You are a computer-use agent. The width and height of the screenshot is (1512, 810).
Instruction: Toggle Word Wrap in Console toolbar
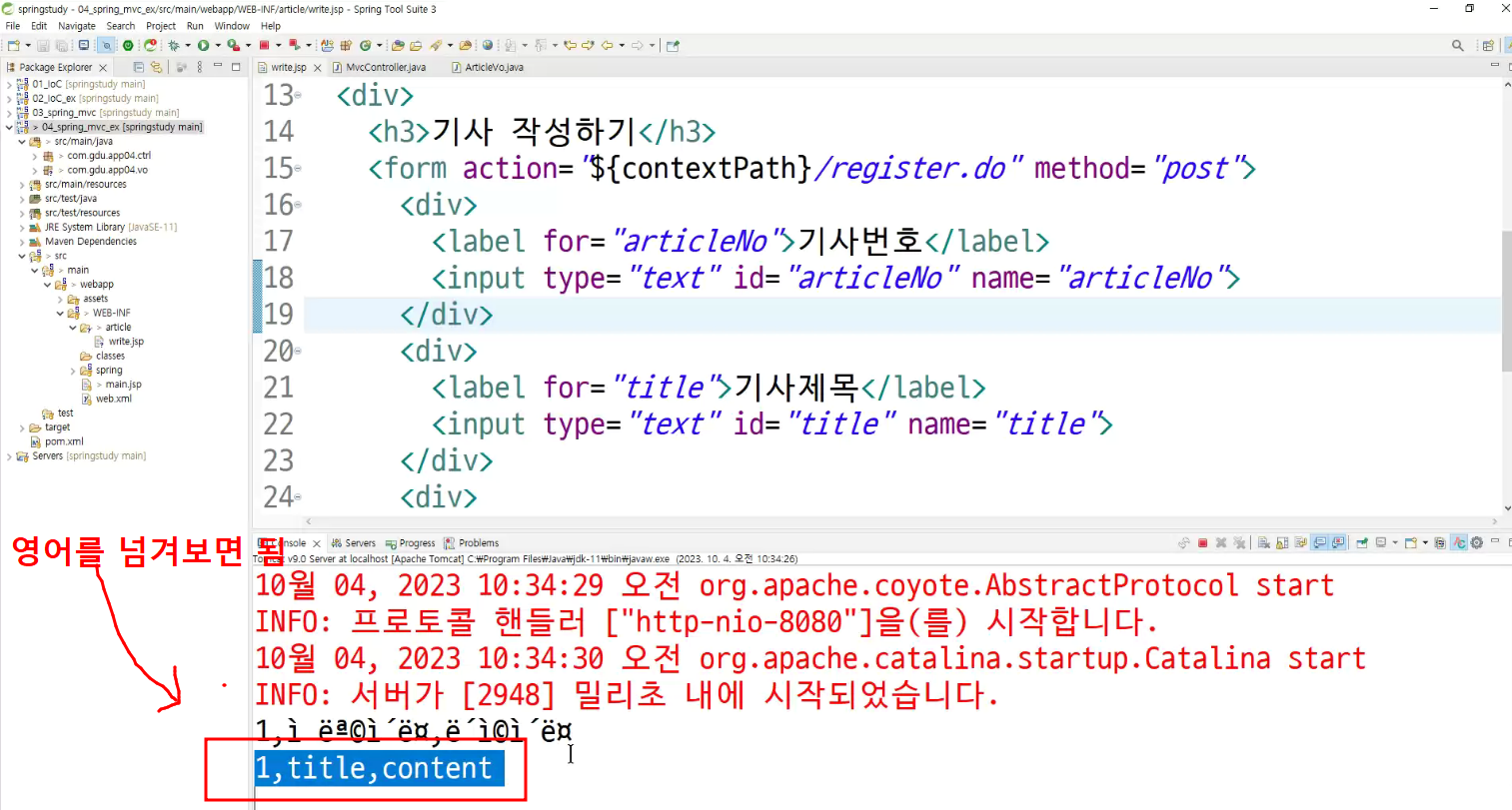click(x=1300, y=543)
